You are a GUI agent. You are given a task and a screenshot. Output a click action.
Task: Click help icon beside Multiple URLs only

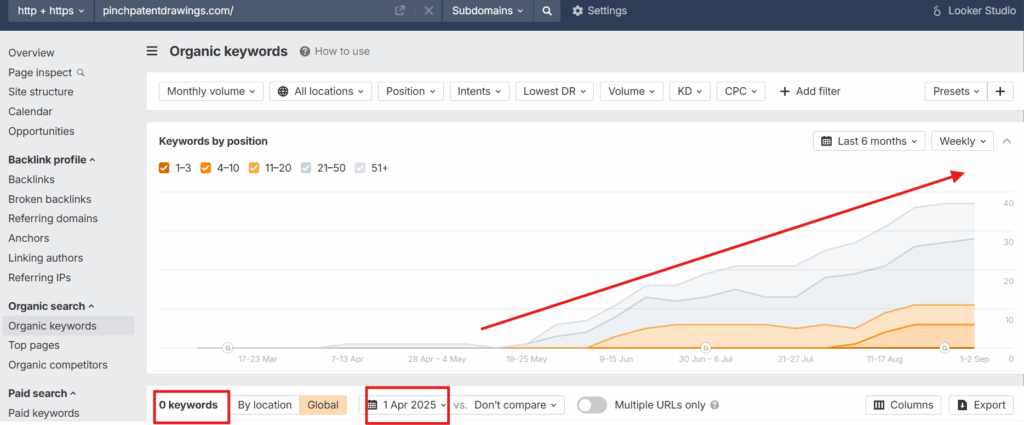point(714,405)
